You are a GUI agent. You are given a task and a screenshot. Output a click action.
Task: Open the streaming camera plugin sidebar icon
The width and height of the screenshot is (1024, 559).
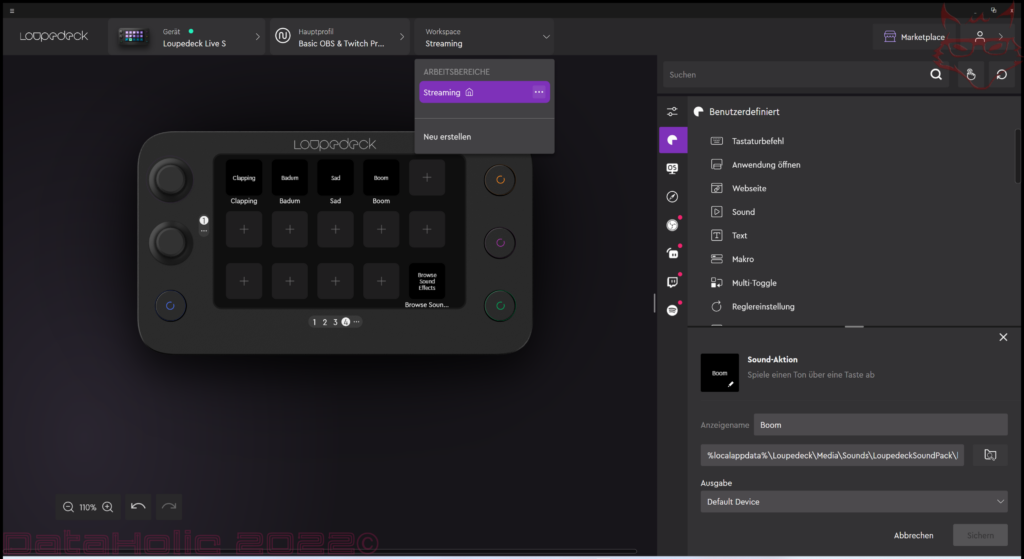(x=672, y=253)
